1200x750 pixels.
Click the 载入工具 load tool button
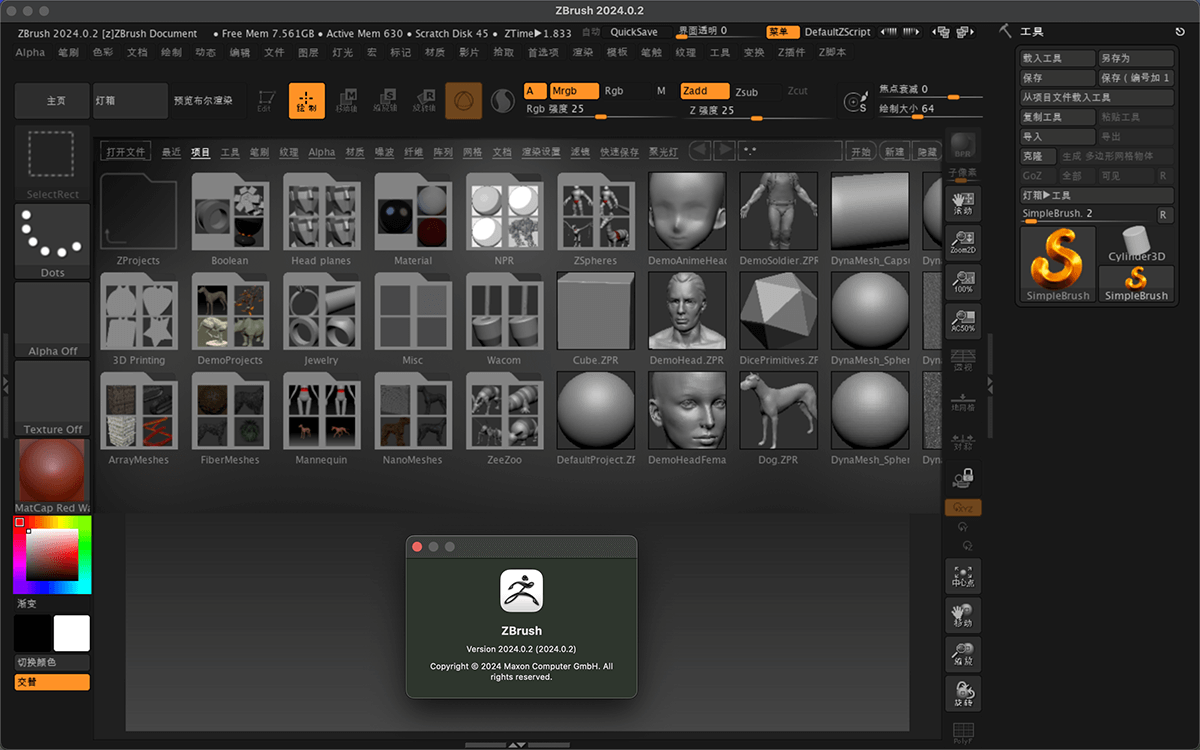tap(1057, 58)
